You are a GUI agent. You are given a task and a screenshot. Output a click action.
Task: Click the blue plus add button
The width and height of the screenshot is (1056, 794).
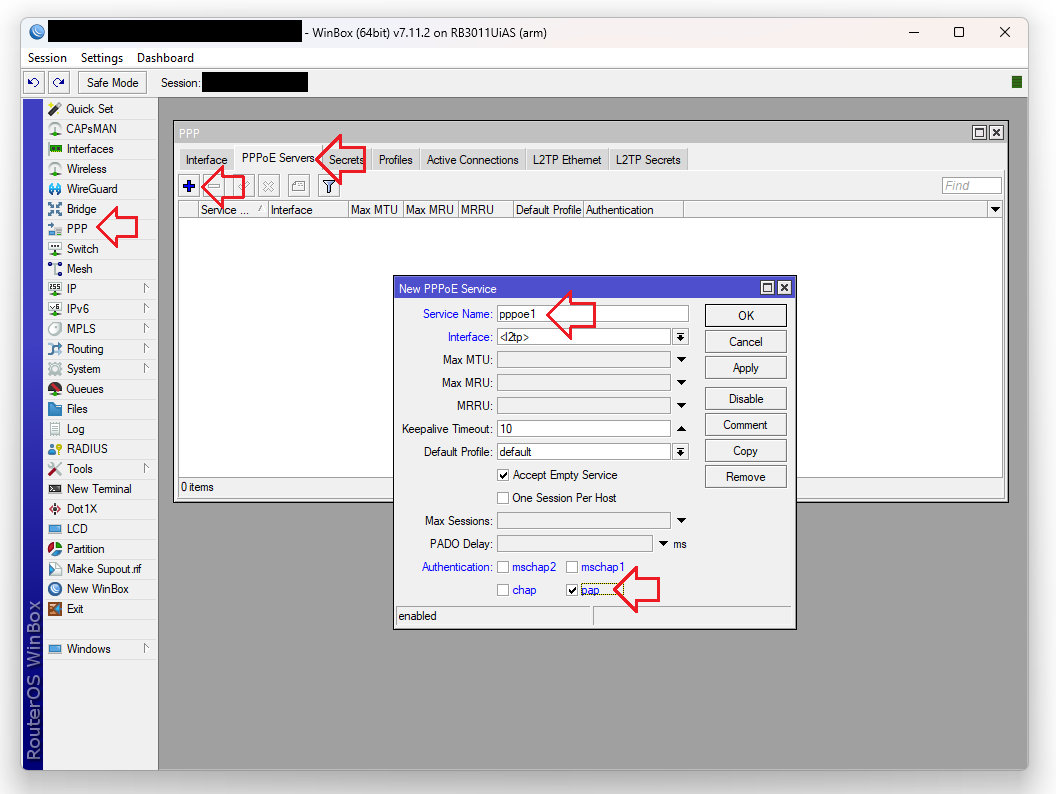189,186
